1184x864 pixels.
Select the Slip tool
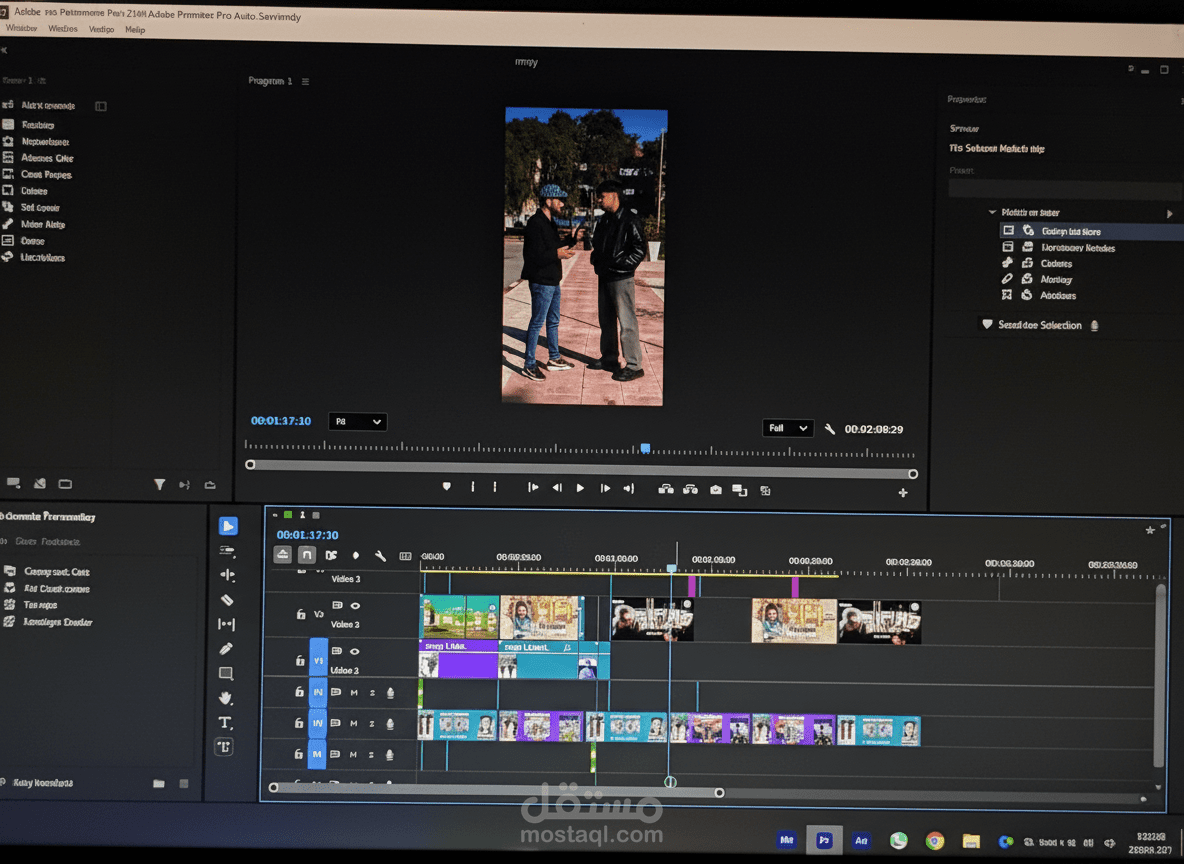tap(226, 624)
